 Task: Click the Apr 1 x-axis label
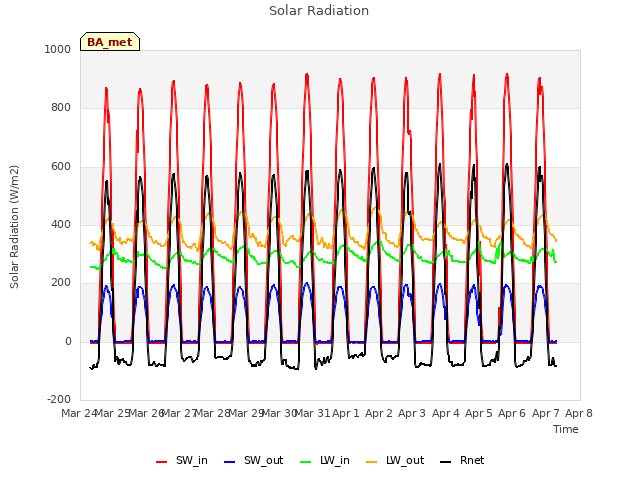pyautogui.click(x=346, y=413)
